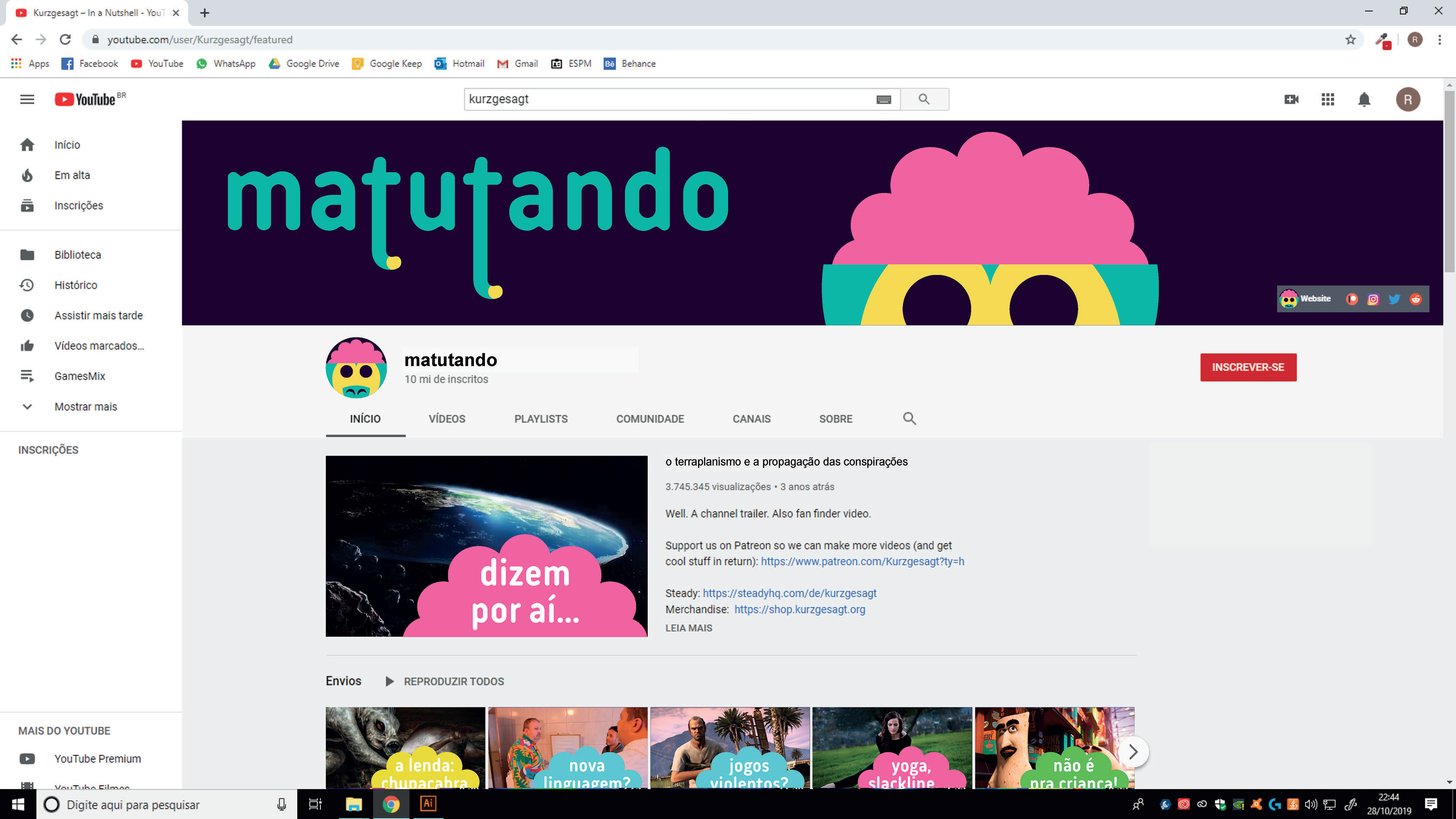Viewport: 1456px width, 819px height.
Task: Click the Windows taskbar search box
Action: [167, 804]
